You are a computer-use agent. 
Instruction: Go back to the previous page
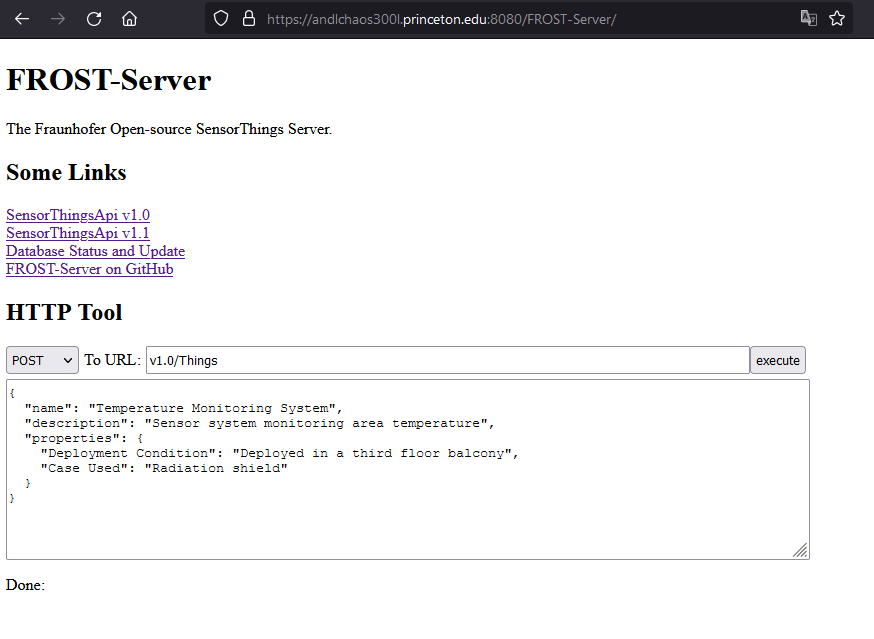[22, 18]
